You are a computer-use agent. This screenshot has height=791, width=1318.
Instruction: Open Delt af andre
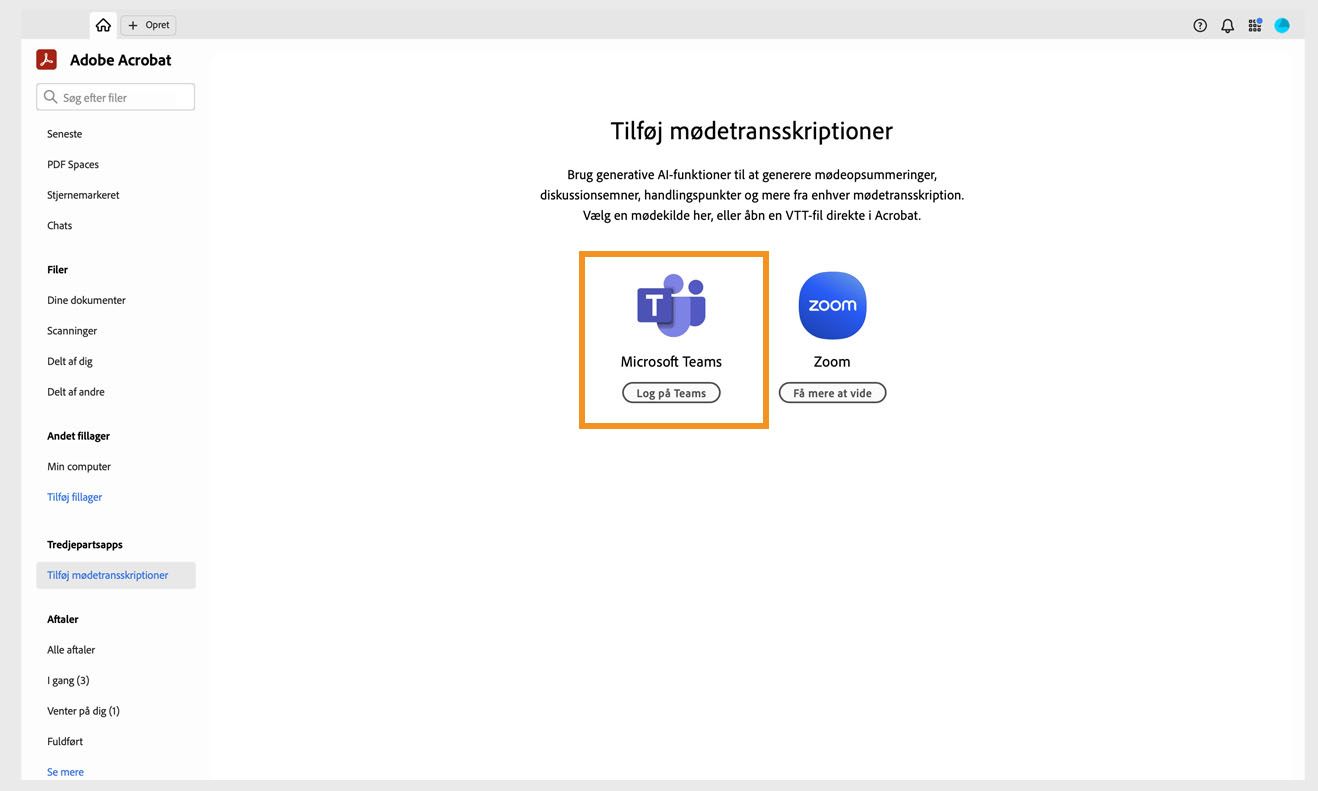tap(76, 392)
